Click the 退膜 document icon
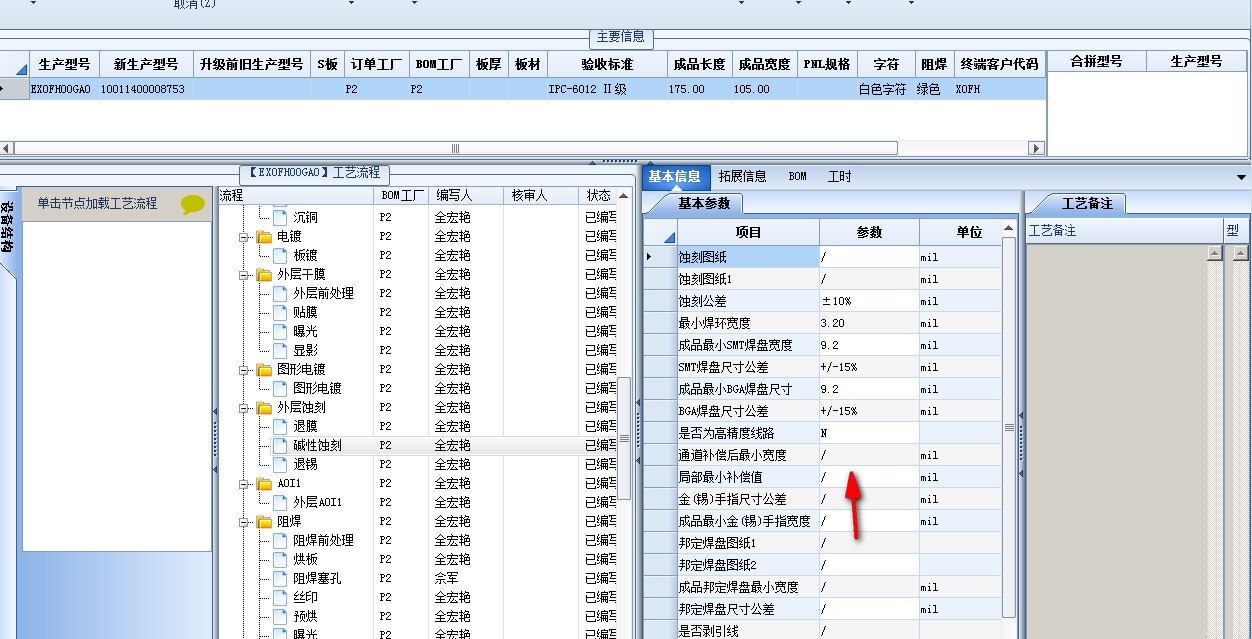 [280, 427]
